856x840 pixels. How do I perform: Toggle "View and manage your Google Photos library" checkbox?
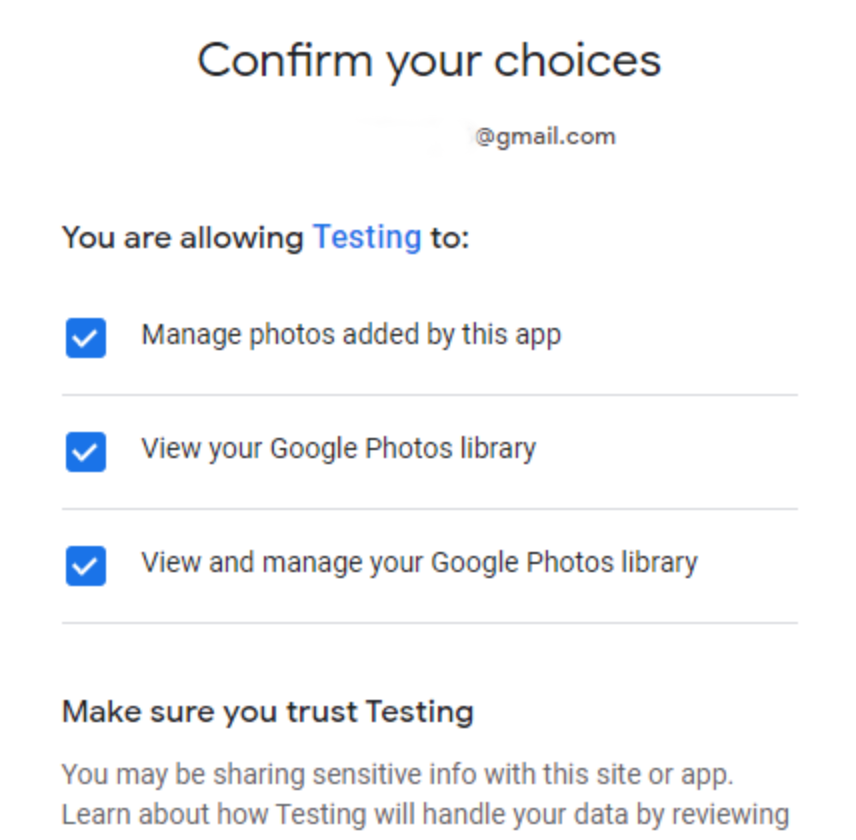[86, 566]
